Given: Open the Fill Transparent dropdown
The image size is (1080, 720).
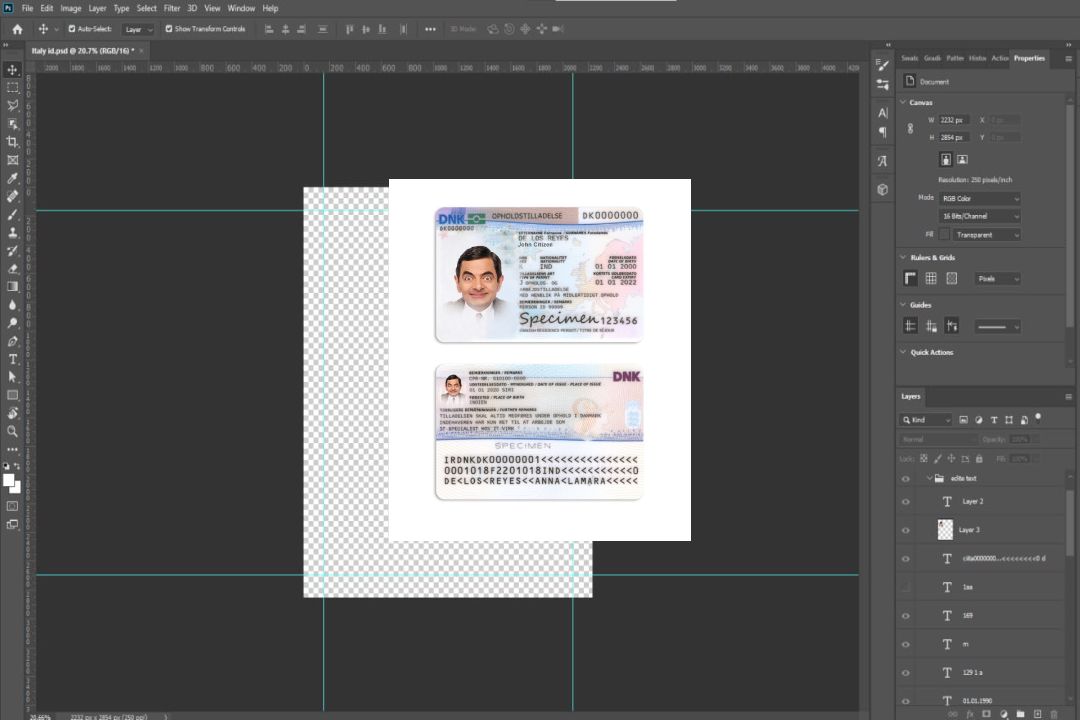Looking at the screenshot, I should pyautogui.click(x=986, y=235).
